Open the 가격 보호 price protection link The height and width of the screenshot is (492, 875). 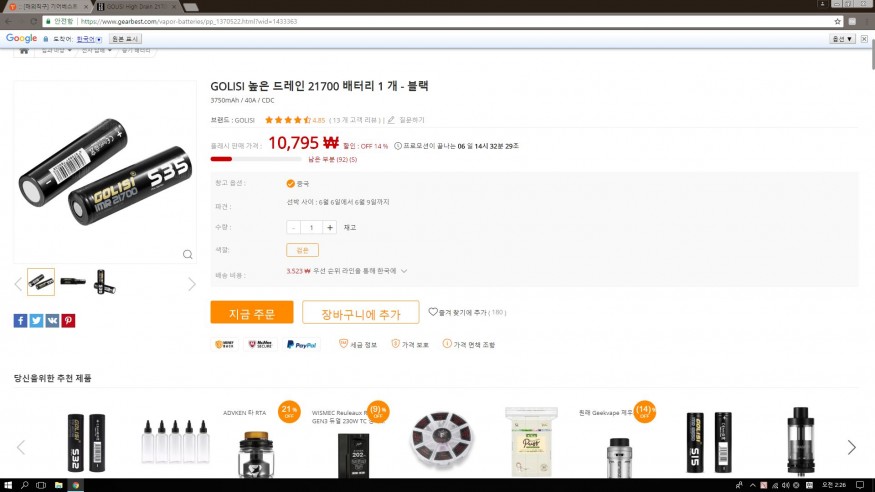click(x=410, y=345)
